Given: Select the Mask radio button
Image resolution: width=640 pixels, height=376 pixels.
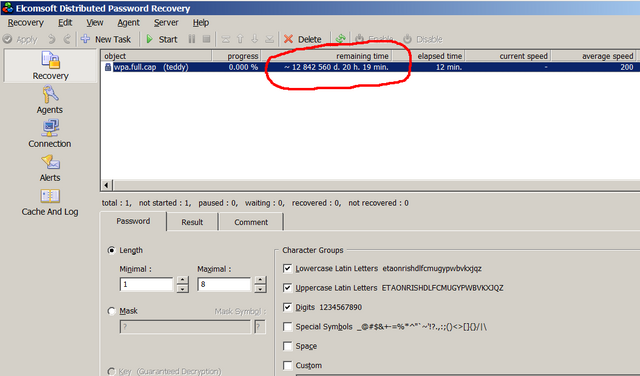Looking at the screenshot, I should (111, 311).
